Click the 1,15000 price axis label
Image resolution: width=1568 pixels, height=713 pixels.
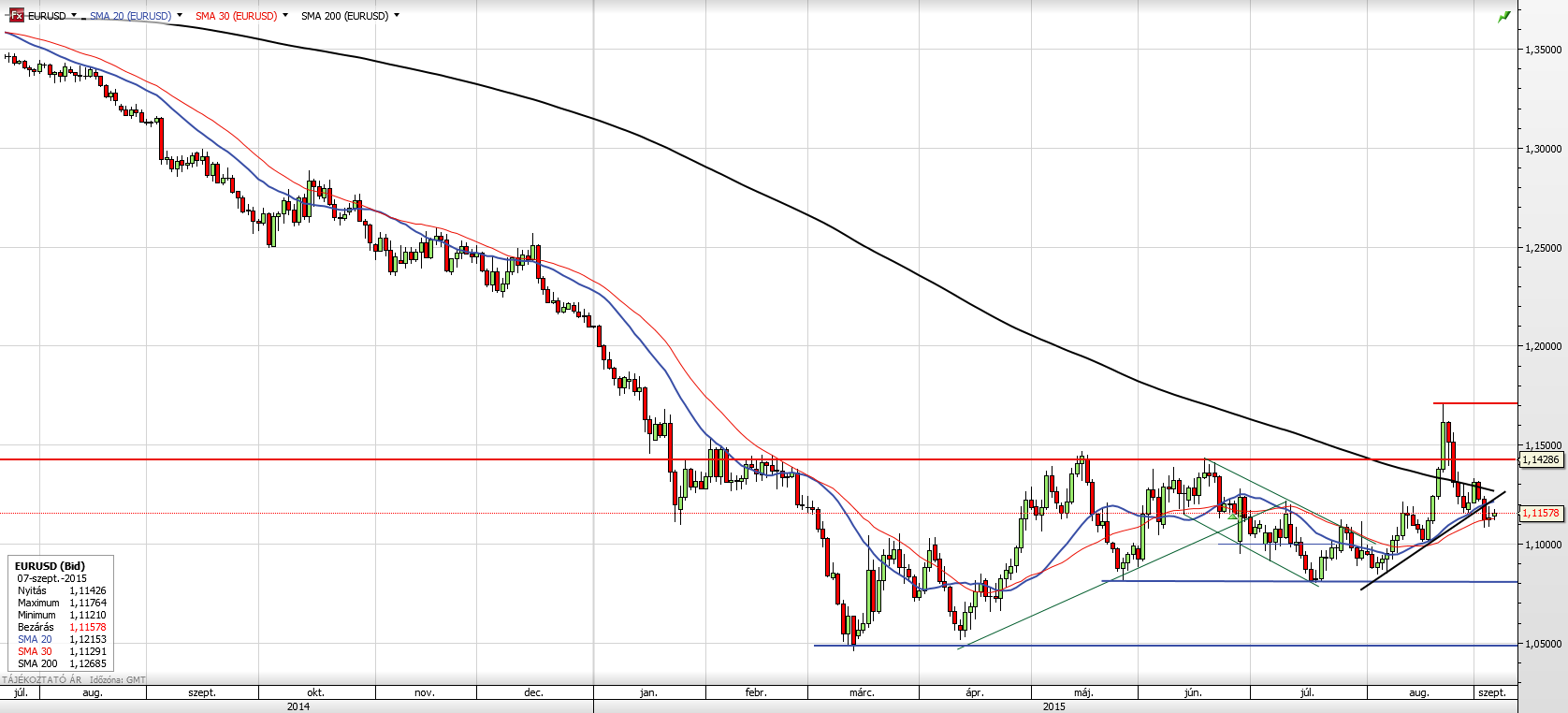[1543, 445]
